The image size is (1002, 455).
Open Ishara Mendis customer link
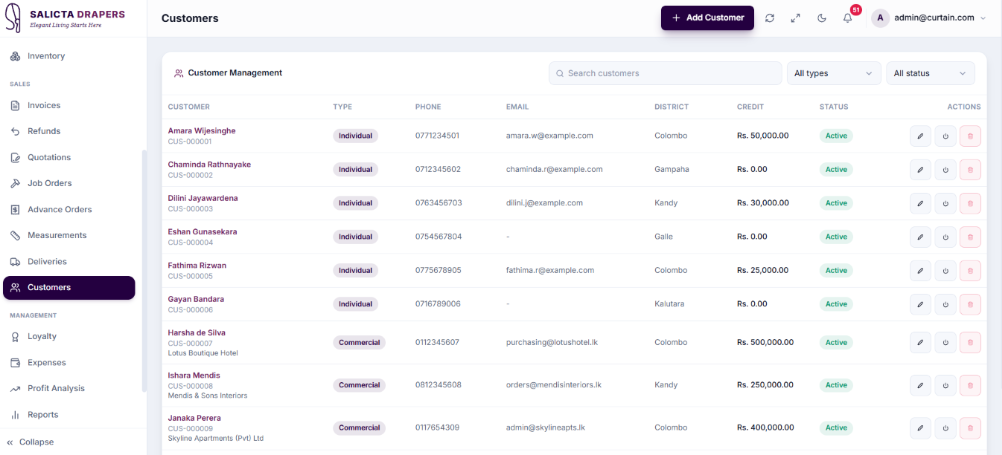point(194,375)
